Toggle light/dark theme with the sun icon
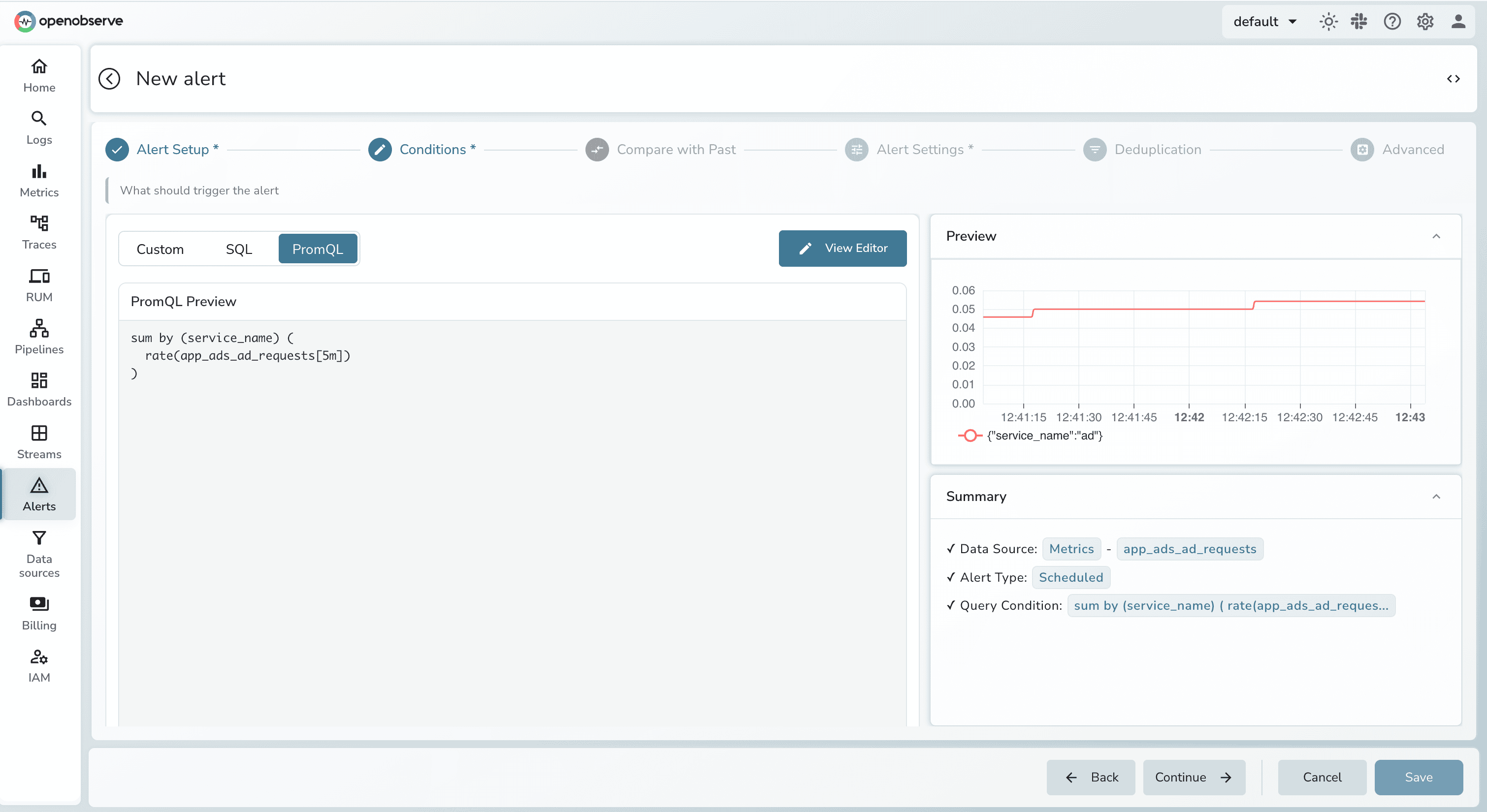Image resolution: width=1487 pixels, height=812 pixels. 1328,21
